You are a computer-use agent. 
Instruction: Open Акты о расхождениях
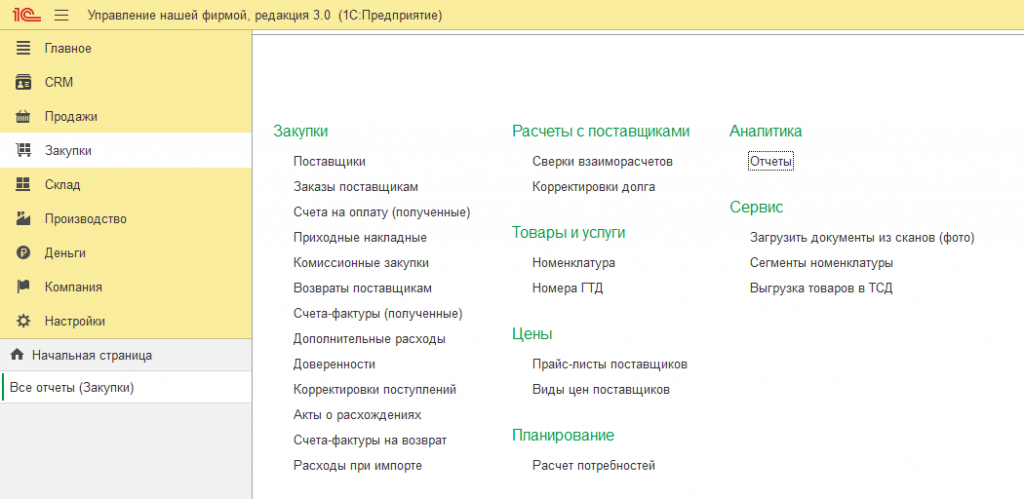(x=358, y=415)
